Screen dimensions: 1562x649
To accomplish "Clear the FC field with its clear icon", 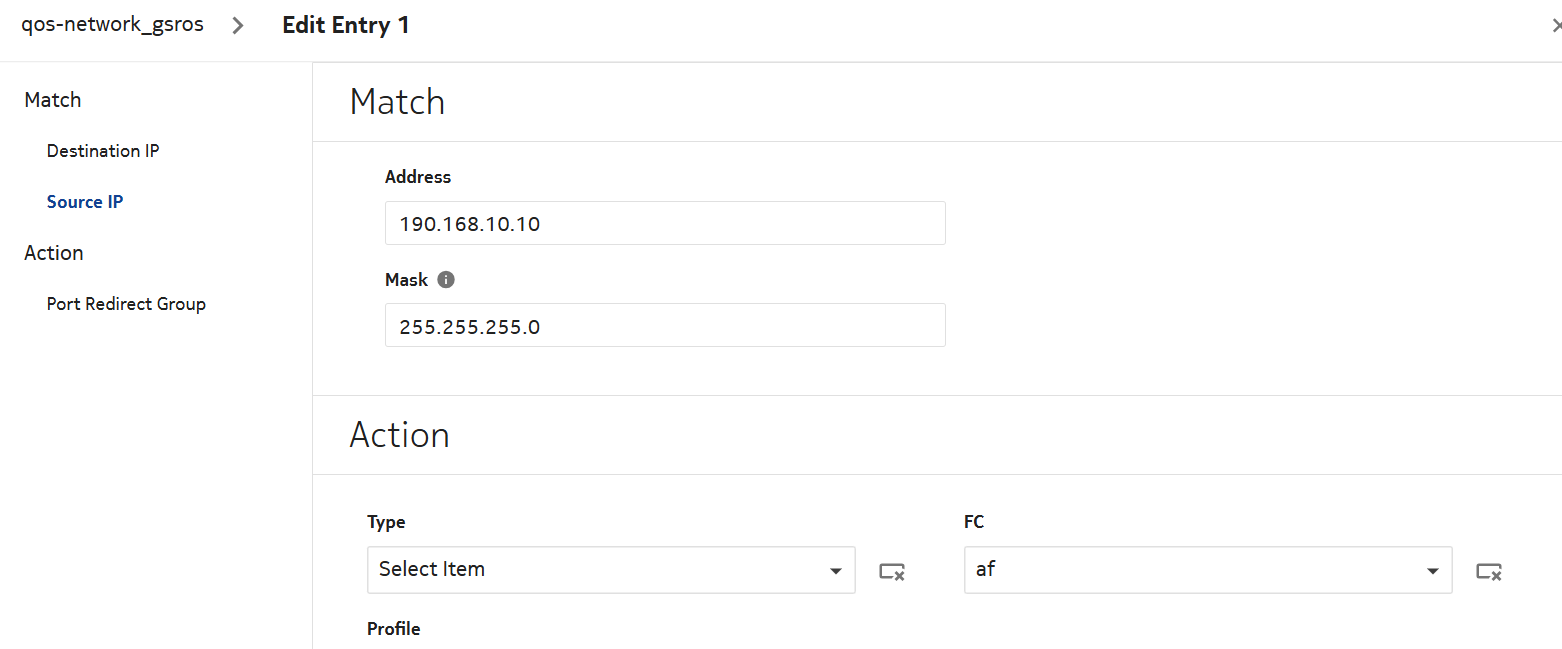I will (x=1489, y=571).
